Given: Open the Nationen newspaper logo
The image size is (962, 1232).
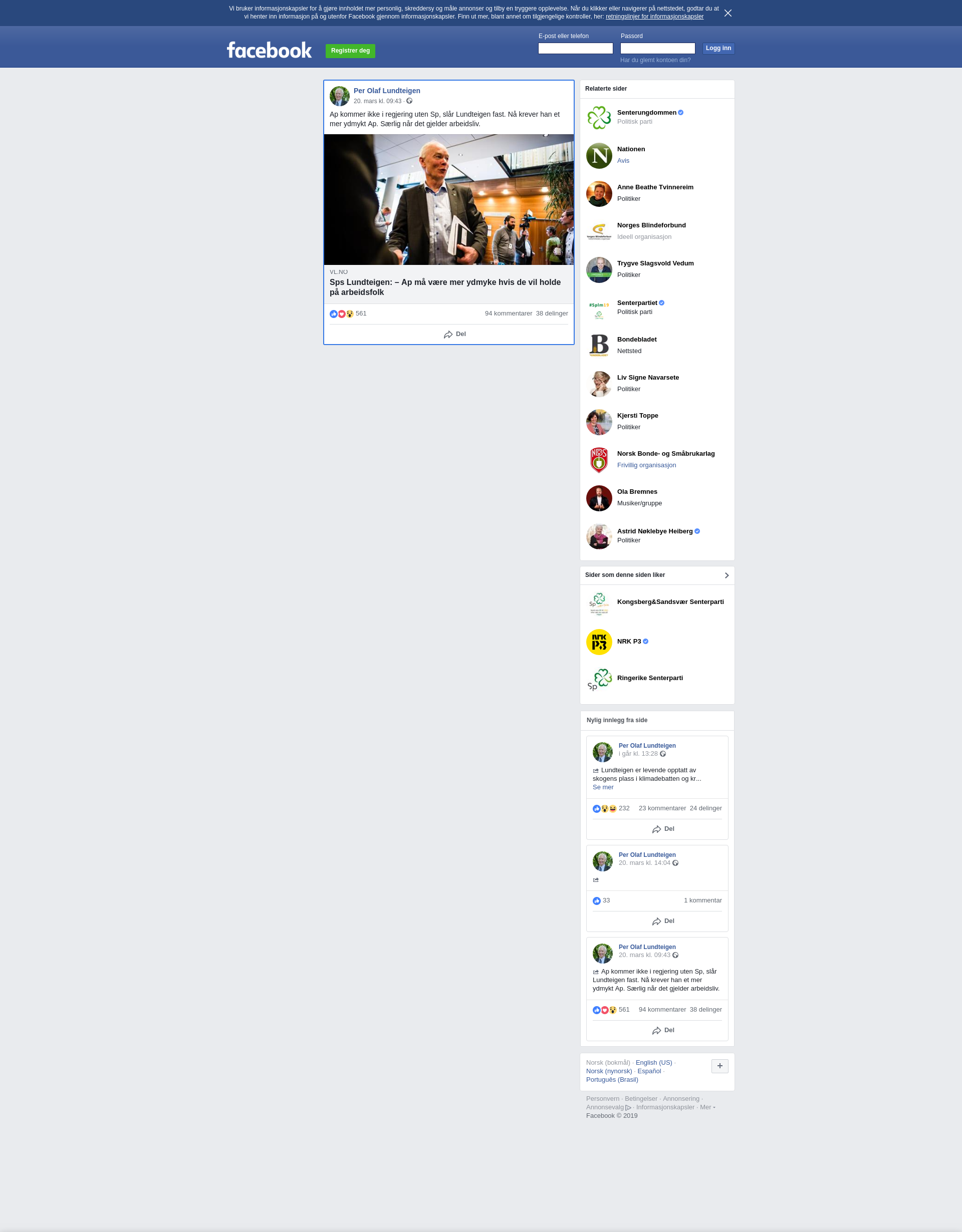Looking at the screenshot, I should pyautogui.click(x=599, y=156).
